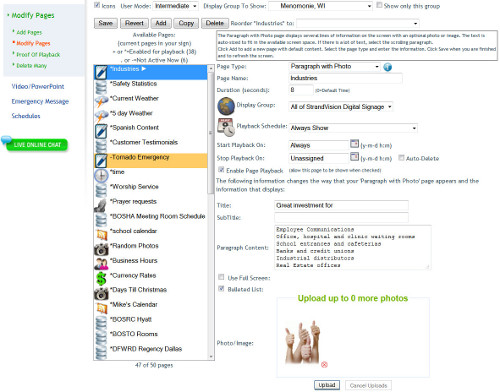Open the calendar picker for Stop Playback On
This screenshot has height=392, width=500.
(354, 157)
